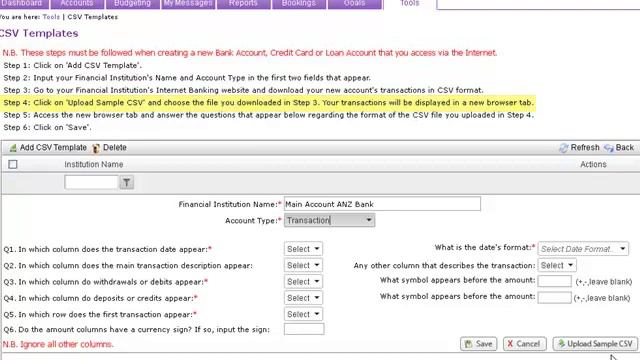Open the Select Date Format dropdown

point(583,249)
